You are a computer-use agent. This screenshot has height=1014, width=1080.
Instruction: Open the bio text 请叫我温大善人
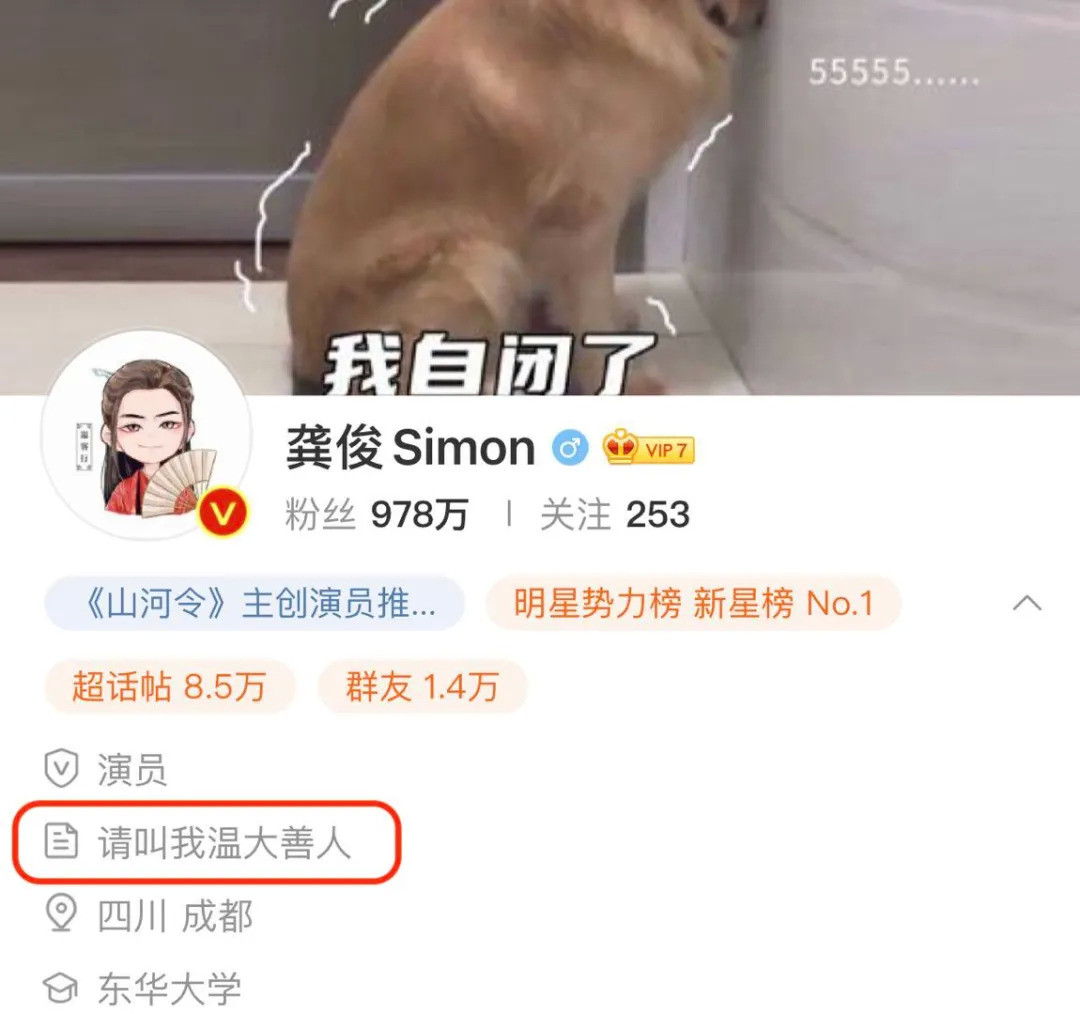pyautogui.click(x=225, y=842)
